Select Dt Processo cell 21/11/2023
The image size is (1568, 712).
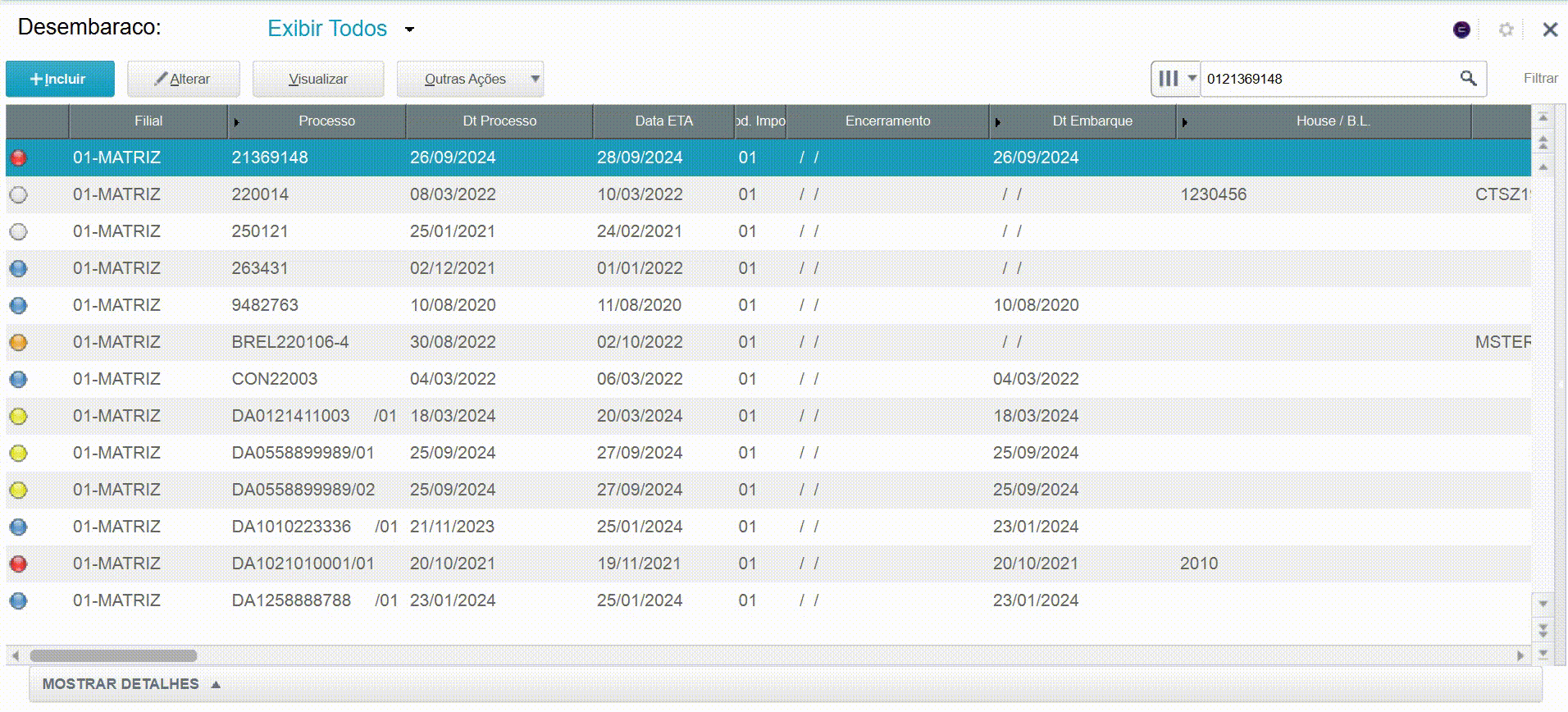coord(452,527)
